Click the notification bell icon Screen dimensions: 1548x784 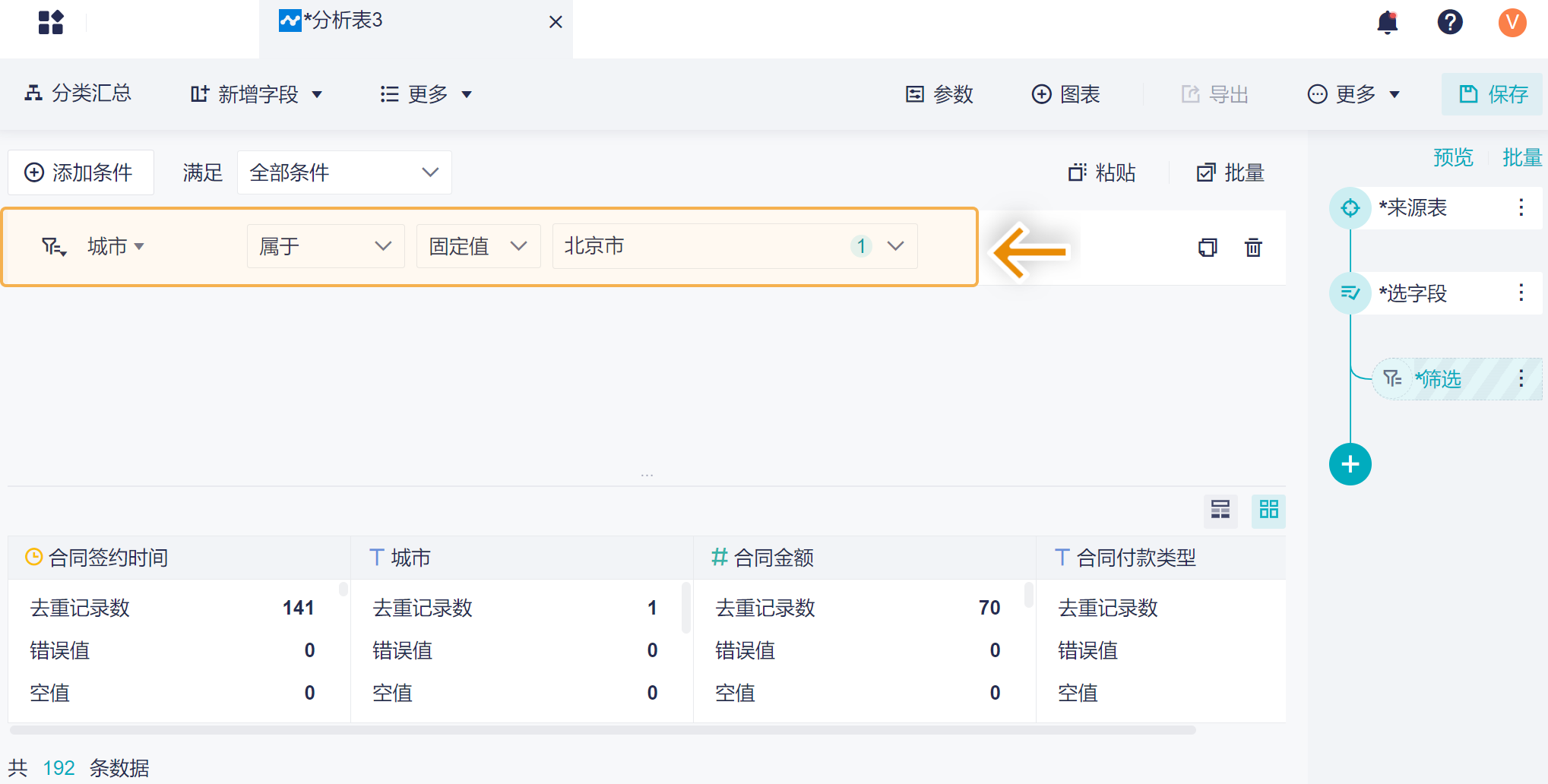point(1388,23)
